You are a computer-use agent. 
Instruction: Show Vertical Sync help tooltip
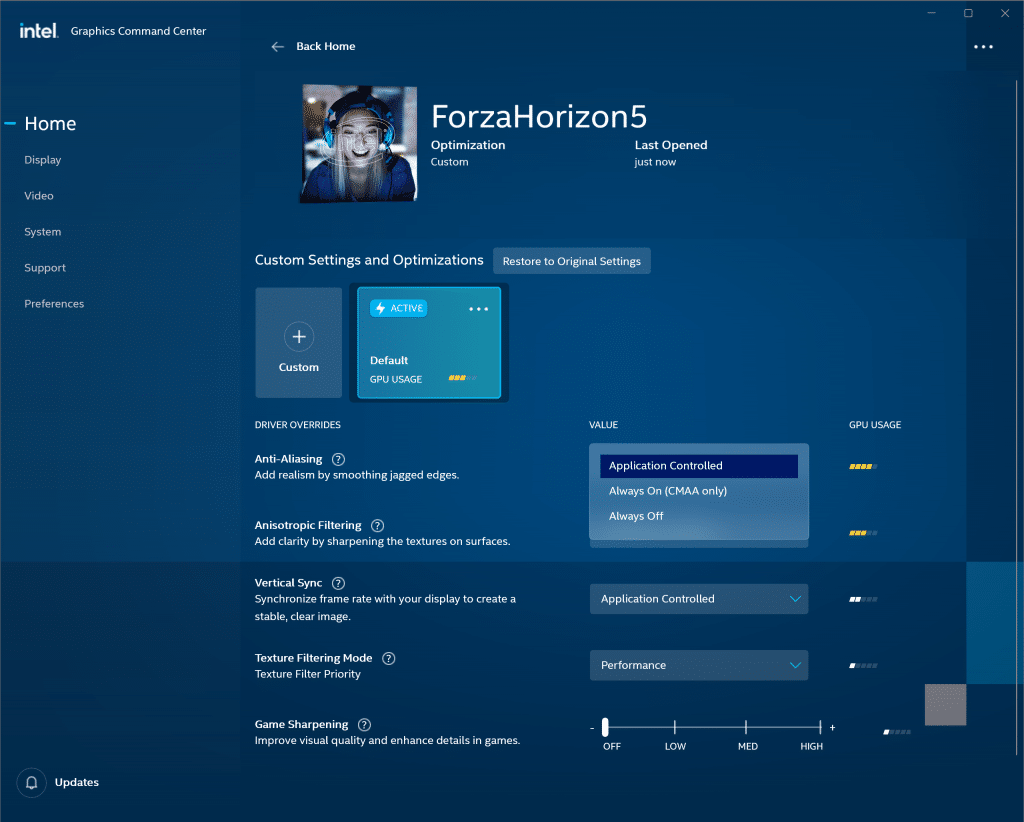pyautogui.click(x=338, y=583)
